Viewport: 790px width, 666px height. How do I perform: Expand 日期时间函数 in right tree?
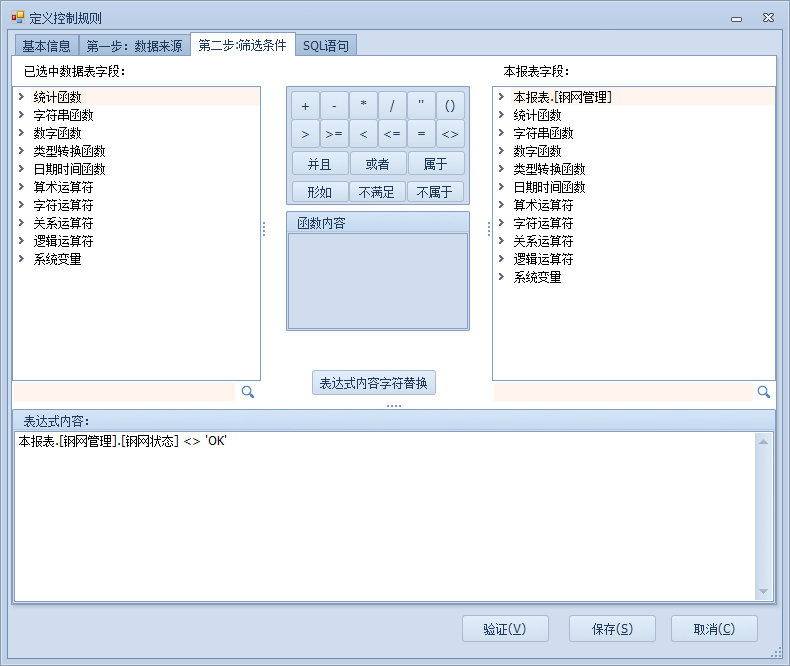(x=501, y=187)
